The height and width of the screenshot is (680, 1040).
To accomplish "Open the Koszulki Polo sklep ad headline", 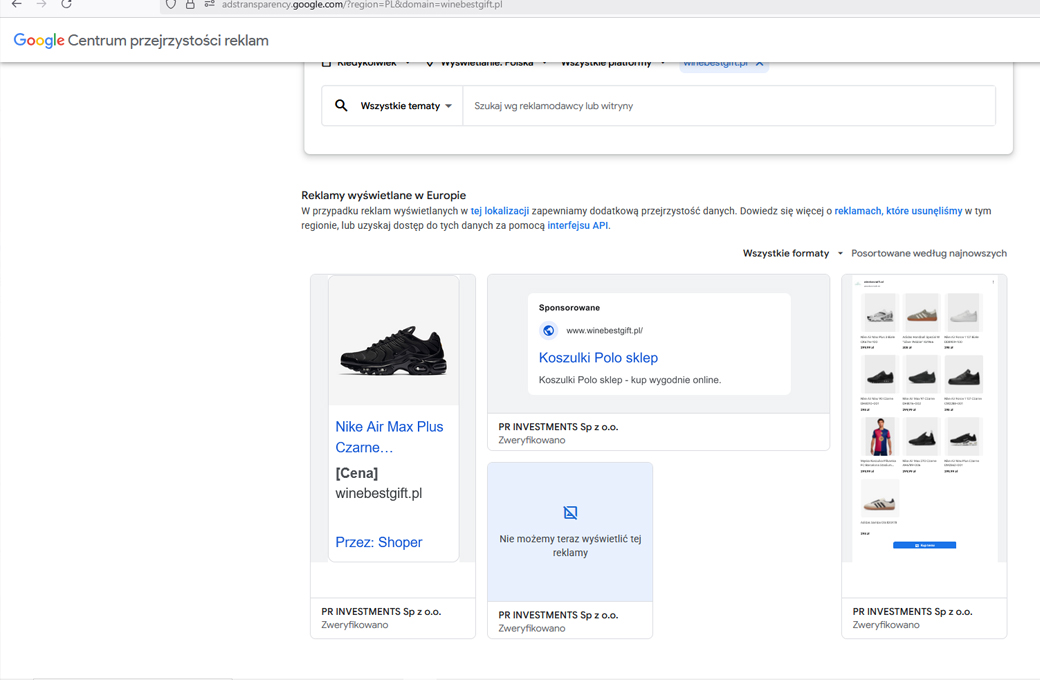I will (x=598, y=358).
